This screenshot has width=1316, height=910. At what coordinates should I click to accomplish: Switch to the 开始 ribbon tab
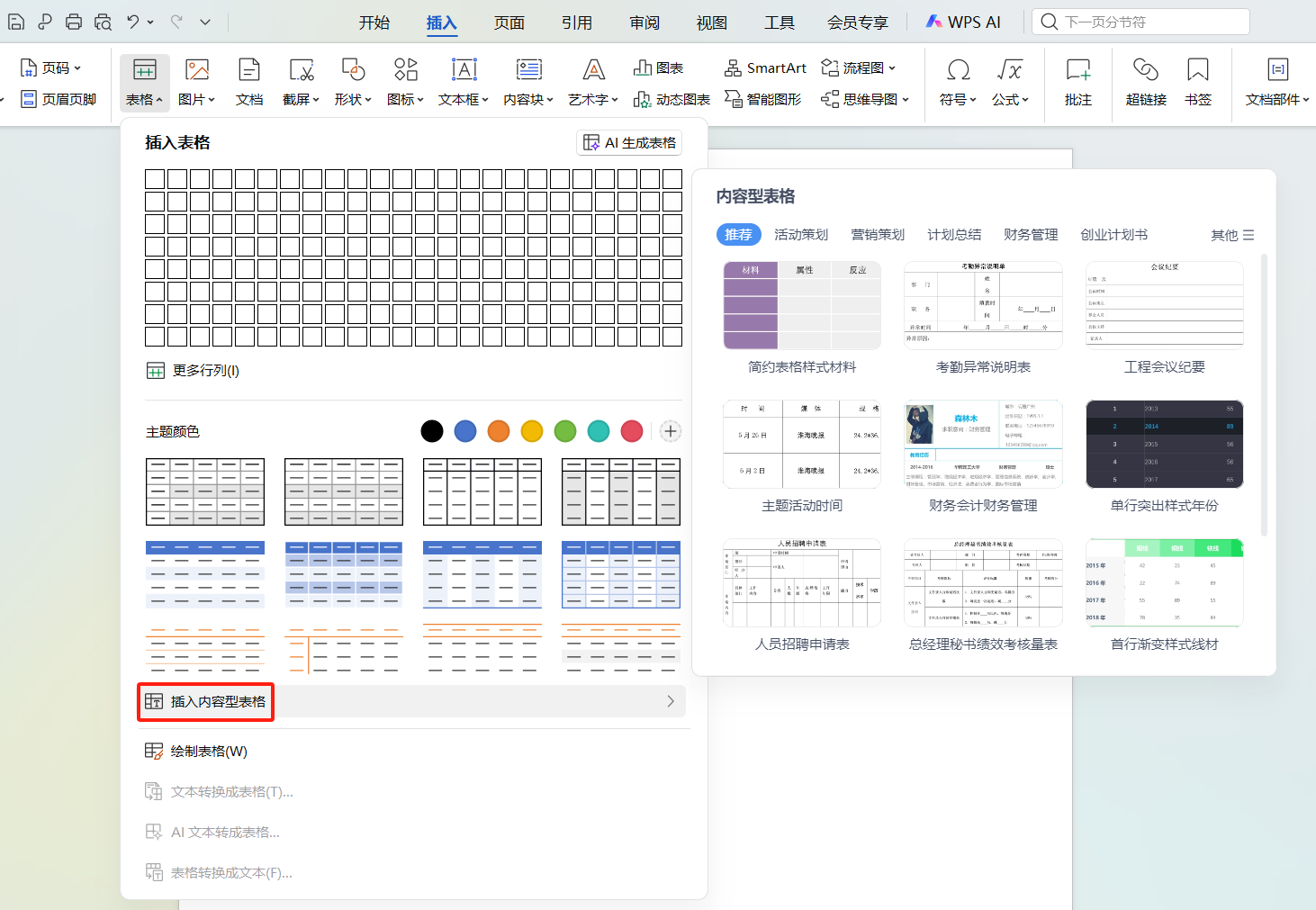tap(374, 23)
